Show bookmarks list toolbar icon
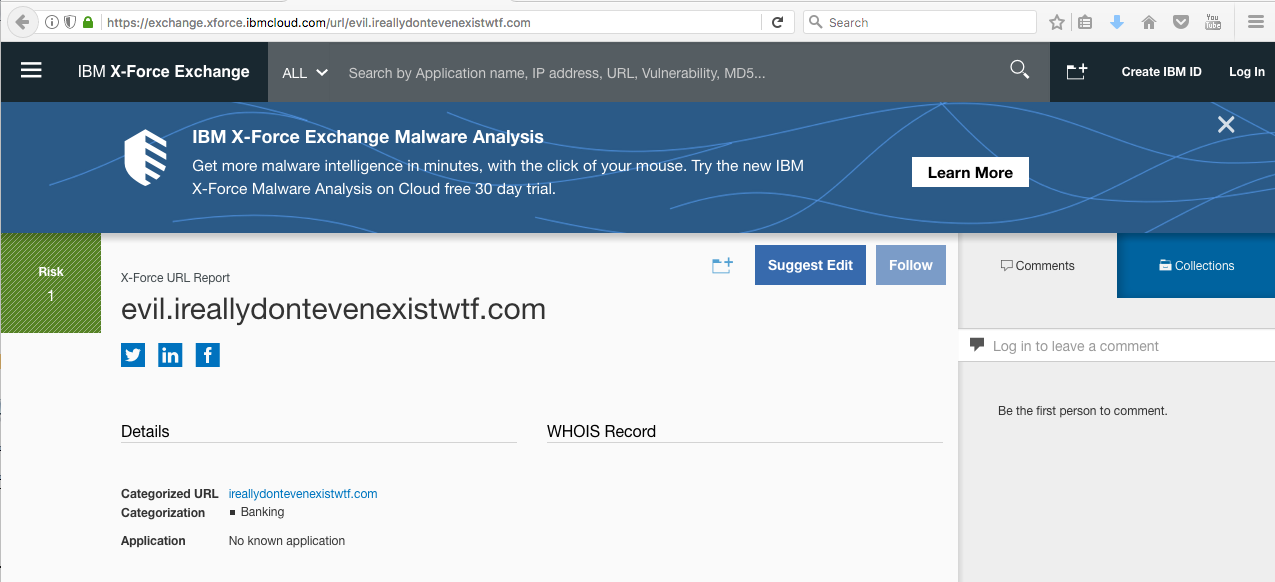1275x582 pixels. pyautogui.click(x=1086, y=22)
